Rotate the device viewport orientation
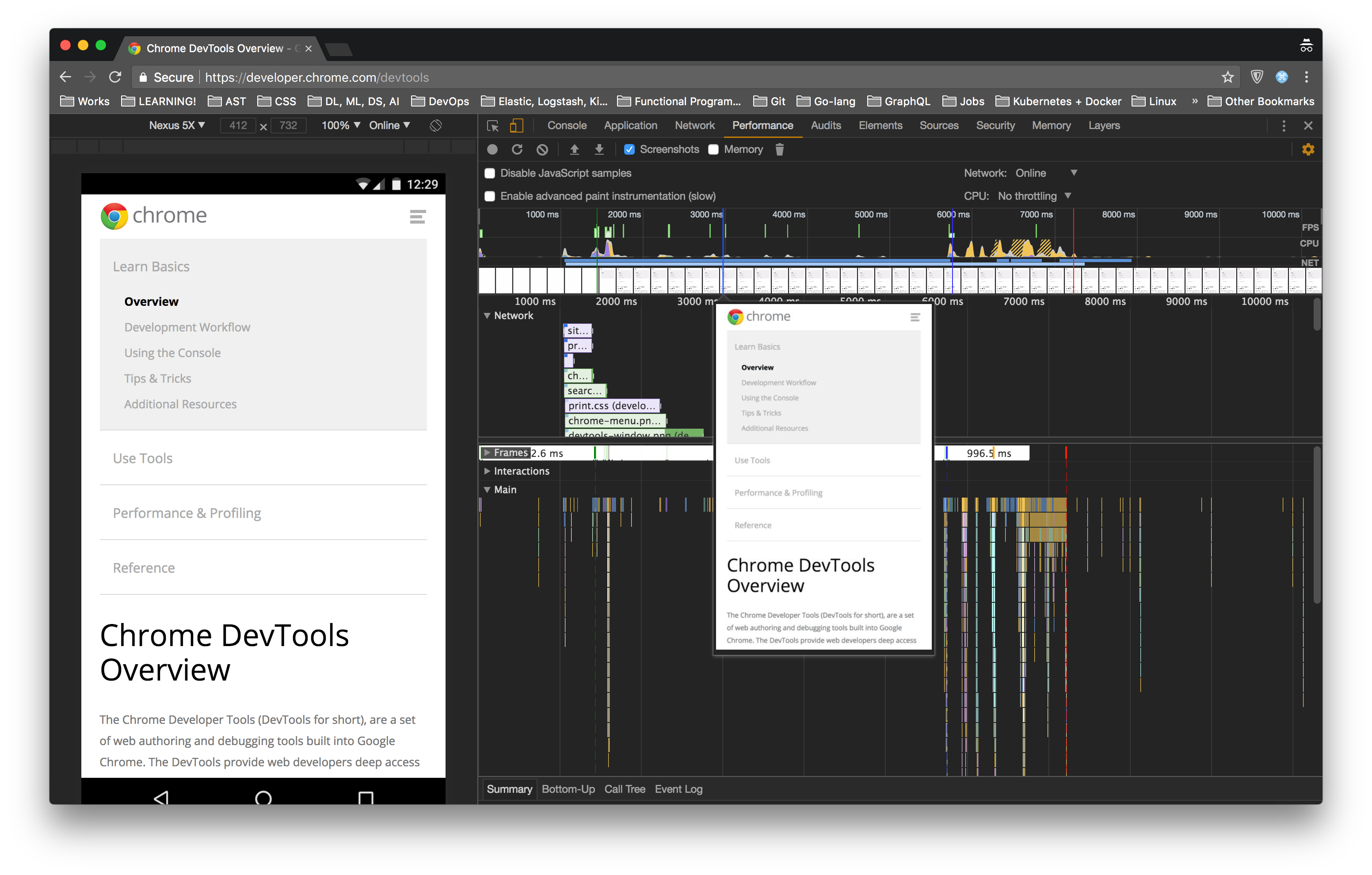Image resolution: width=1372 pixels, height=875 pixels. coord(436,126)
